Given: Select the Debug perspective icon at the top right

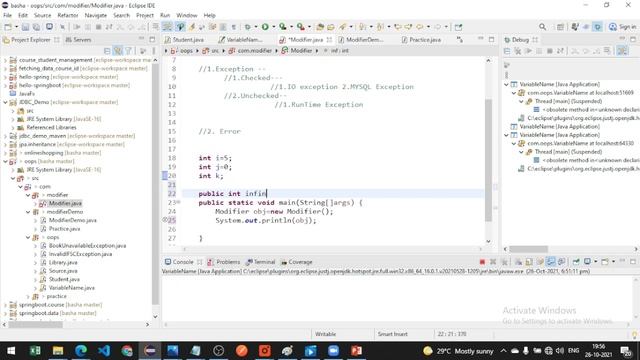Looking at the screenshot, I should [598, 27].
